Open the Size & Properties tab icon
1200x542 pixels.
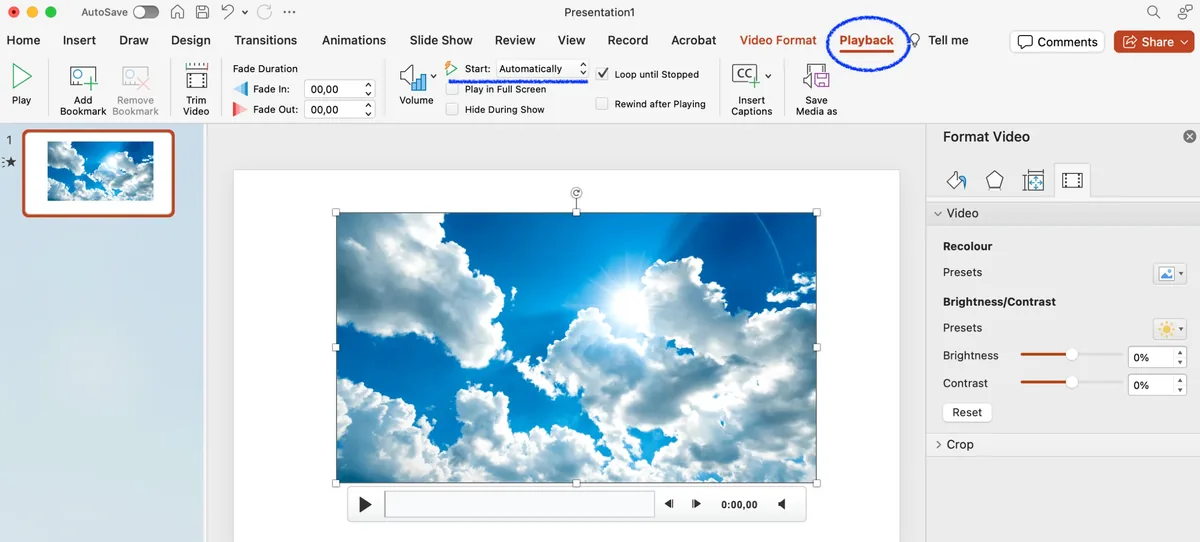1033,181
